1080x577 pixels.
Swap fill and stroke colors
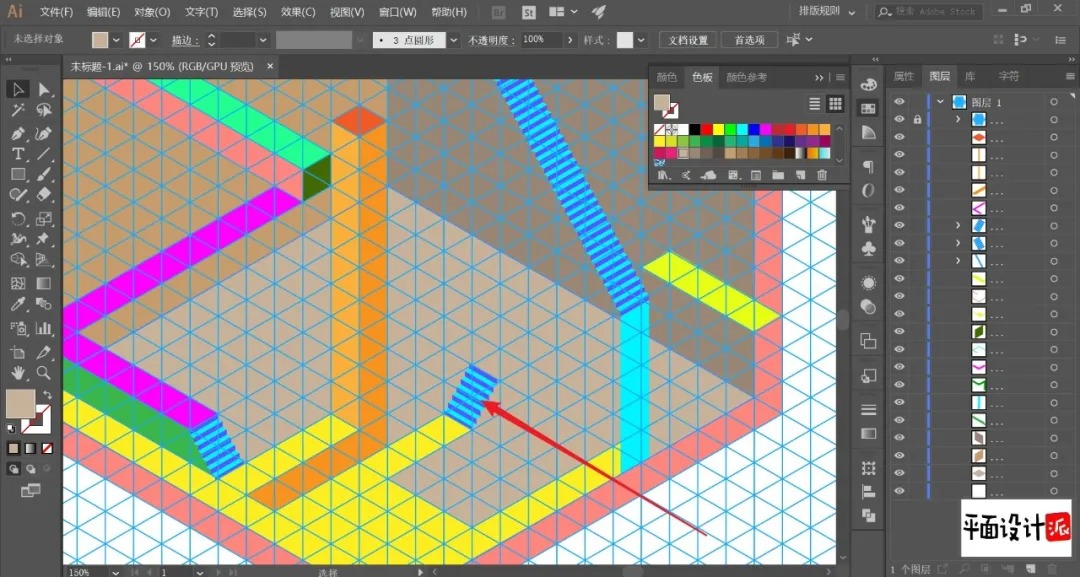coord(47,395)
